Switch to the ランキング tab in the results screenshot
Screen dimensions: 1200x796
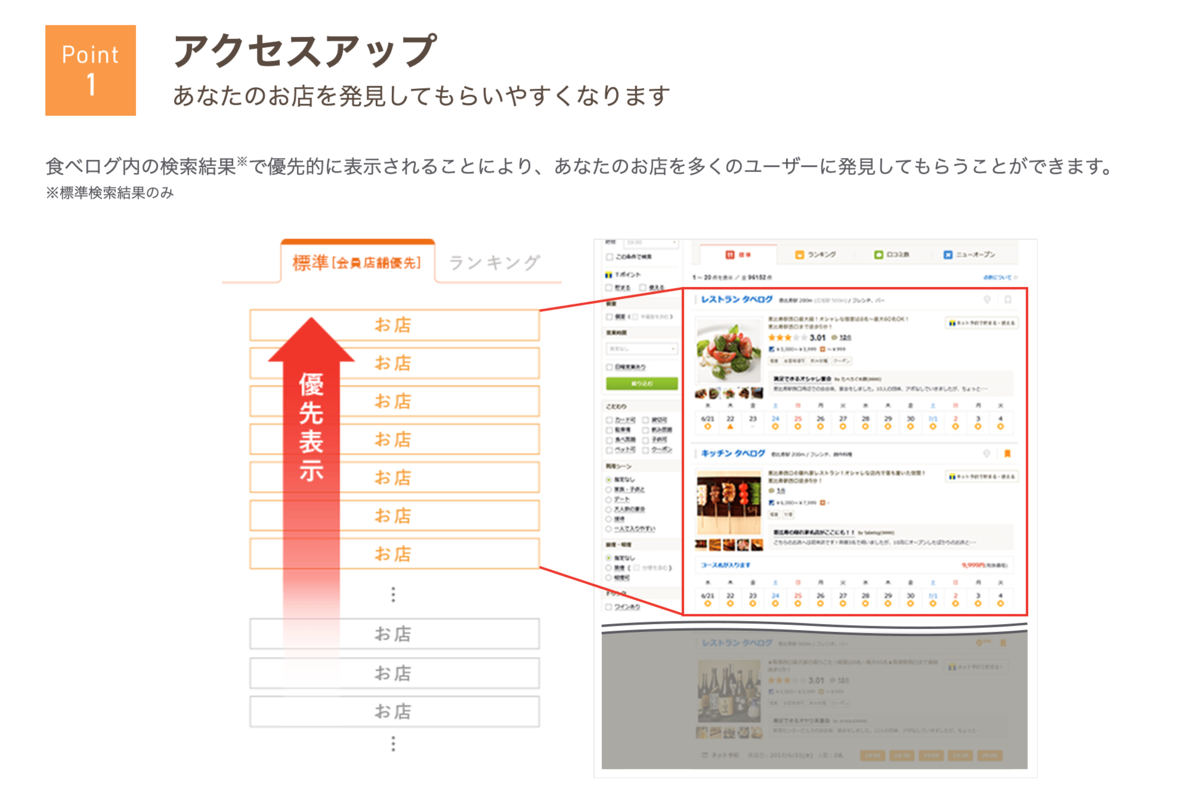point(815,255)
